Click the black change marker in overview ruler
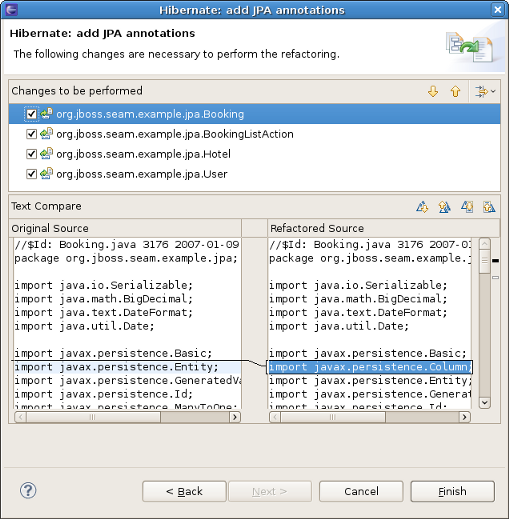Viewport: 509px width, 519px height. click(x=496, y=261)
